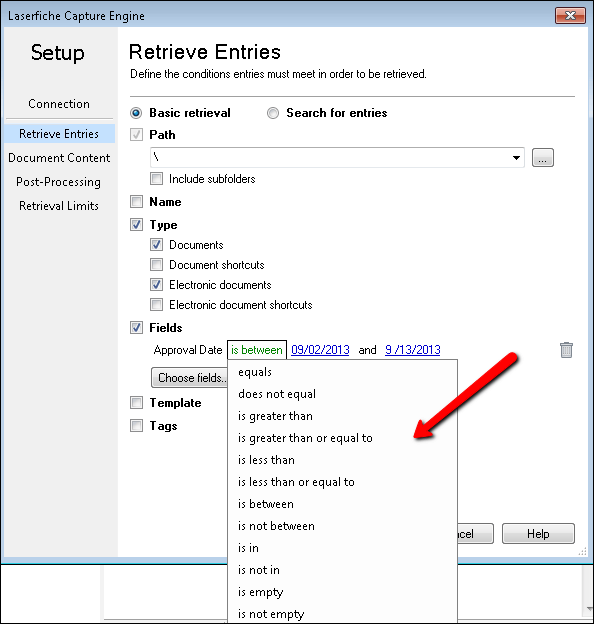Open the 'is between' operator dropdown
Image resolution: width=594 pixels, height=624 pixels.
click(257, 350)
